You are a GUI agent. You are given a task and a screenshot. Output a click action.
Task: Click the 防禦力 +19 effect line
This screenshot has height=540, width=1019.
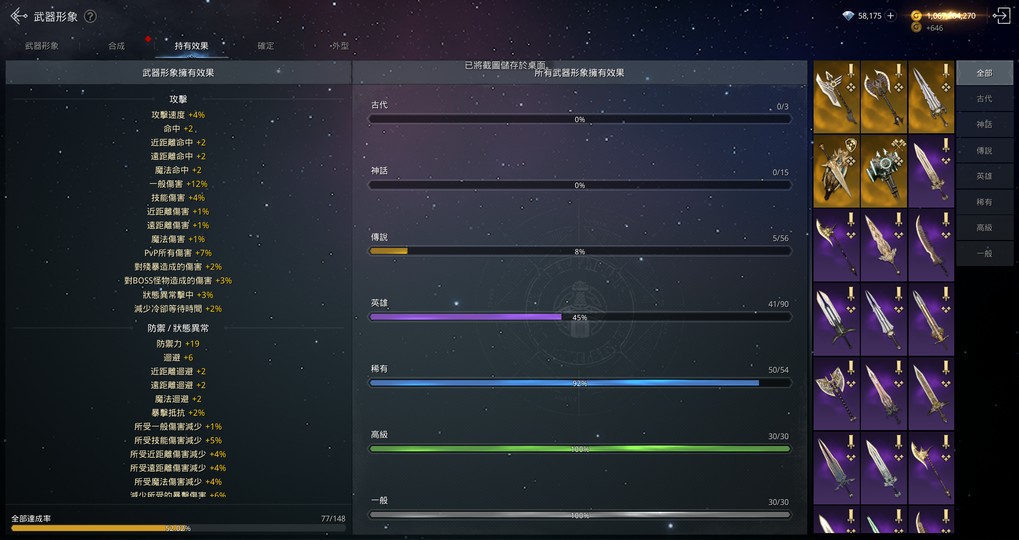(178, 344)
